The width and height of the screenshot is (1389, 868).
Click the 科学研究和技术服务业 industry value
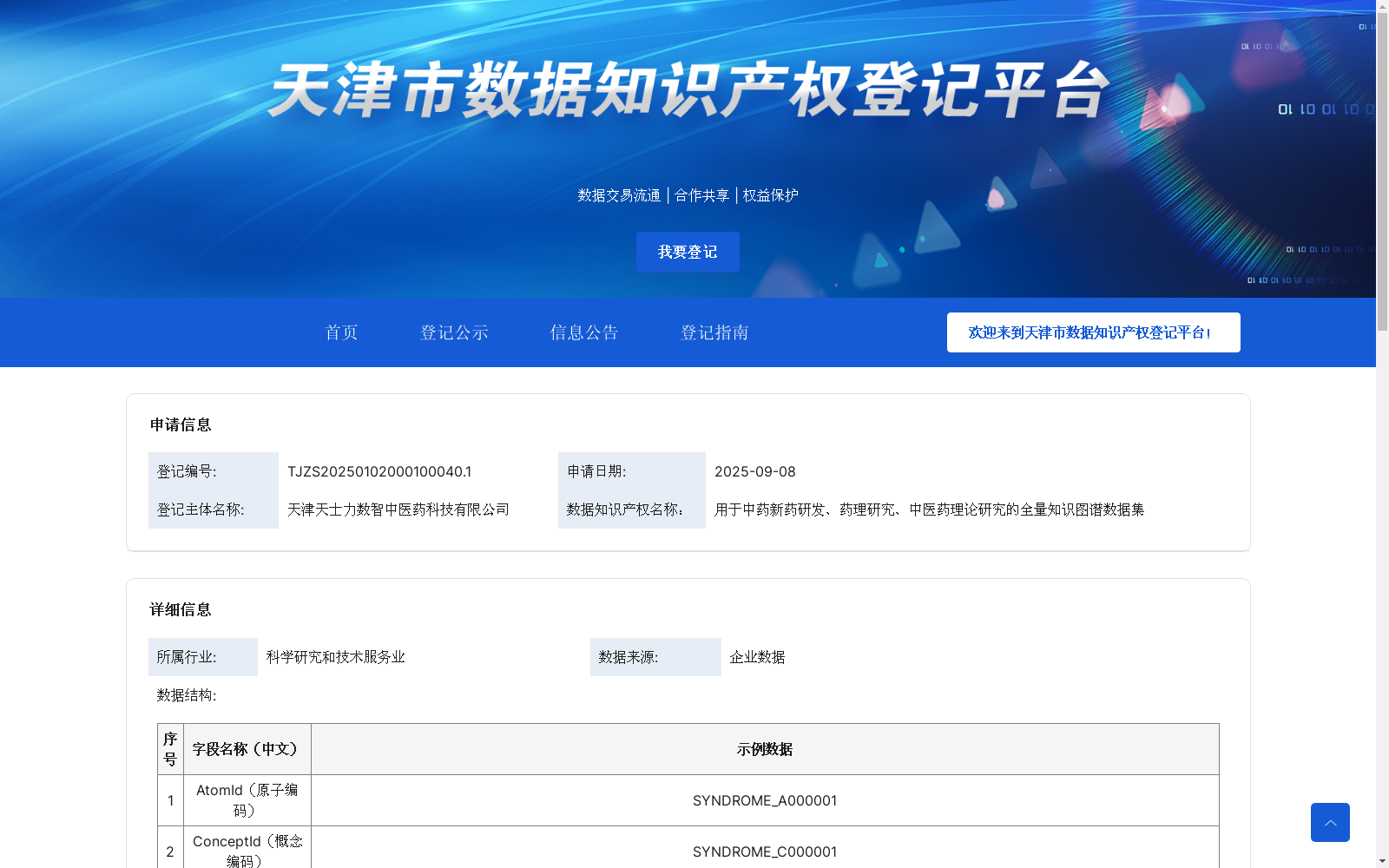336,657
